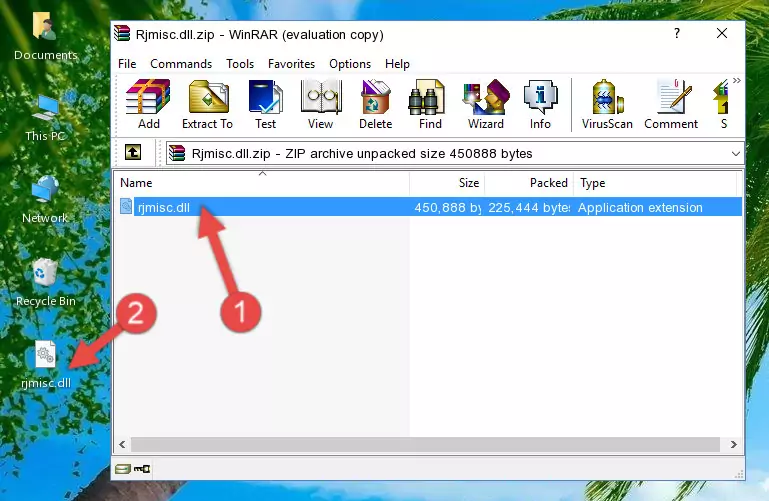
Task: Click the Extract To toolbar icon
Action: [x=207, y=104]
